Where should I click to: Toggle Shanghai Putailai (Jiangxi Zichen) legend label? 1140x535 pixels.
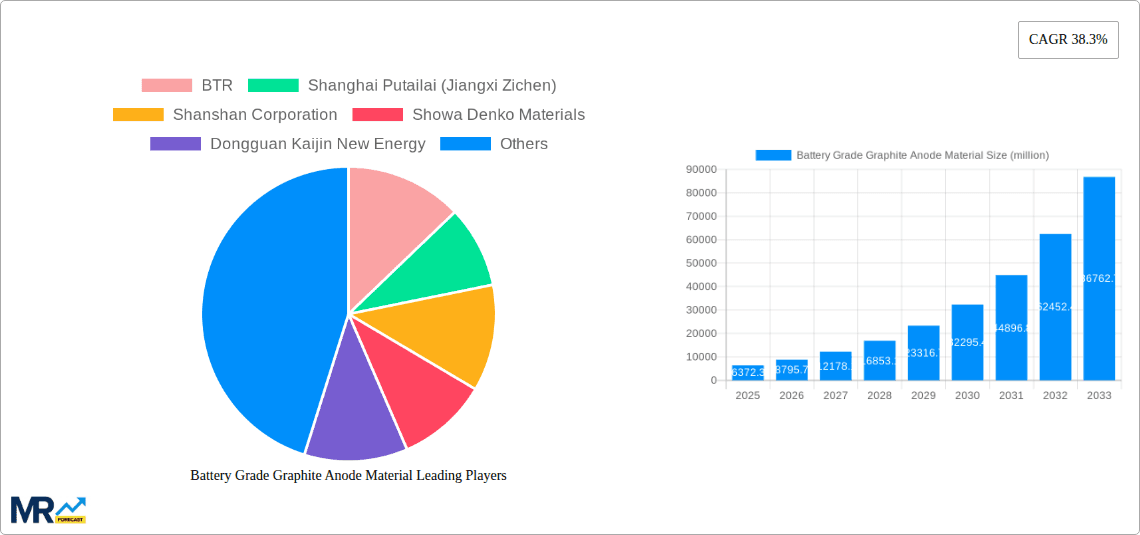point(432,85)
